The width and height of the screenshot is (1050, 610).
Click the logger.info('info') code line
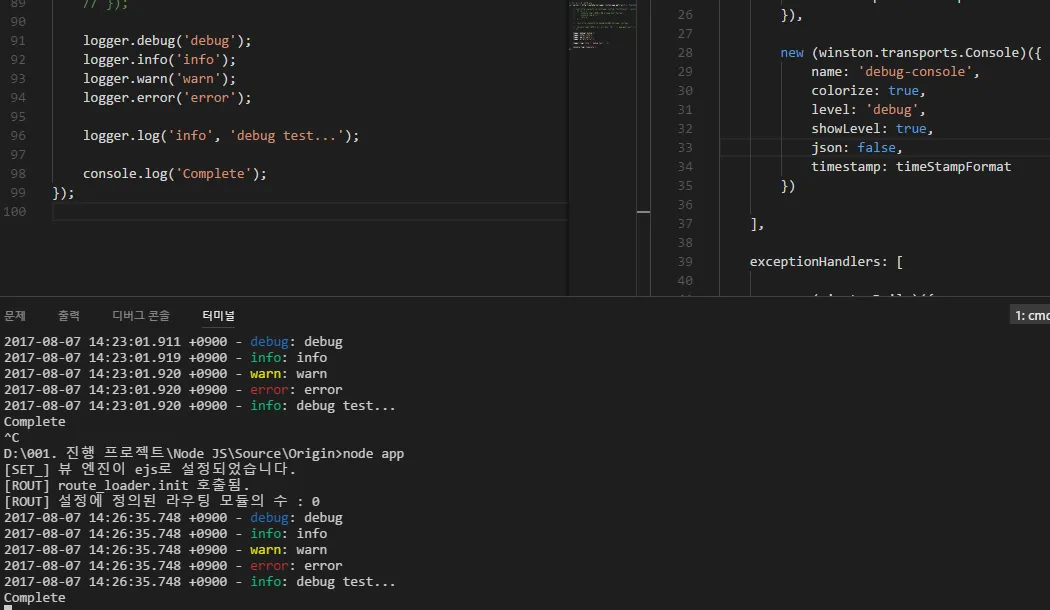(159, 60)
